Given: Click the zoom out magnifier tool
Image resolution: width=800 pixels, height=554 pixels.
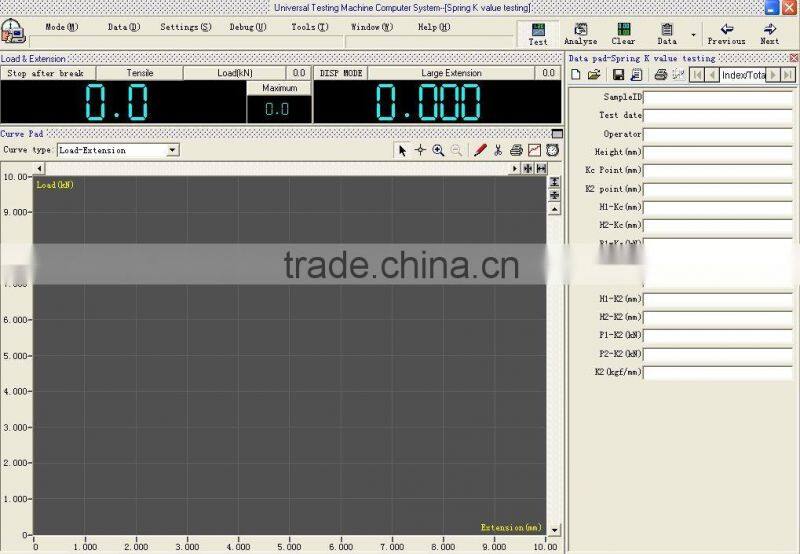Looking at the screenshot, I should (x=457, y=150).
